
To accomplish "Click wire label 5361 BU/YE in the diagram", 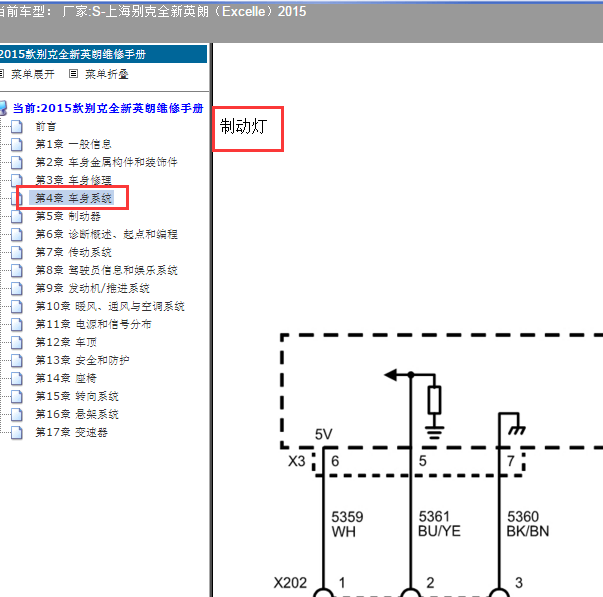I will point(439,524).
